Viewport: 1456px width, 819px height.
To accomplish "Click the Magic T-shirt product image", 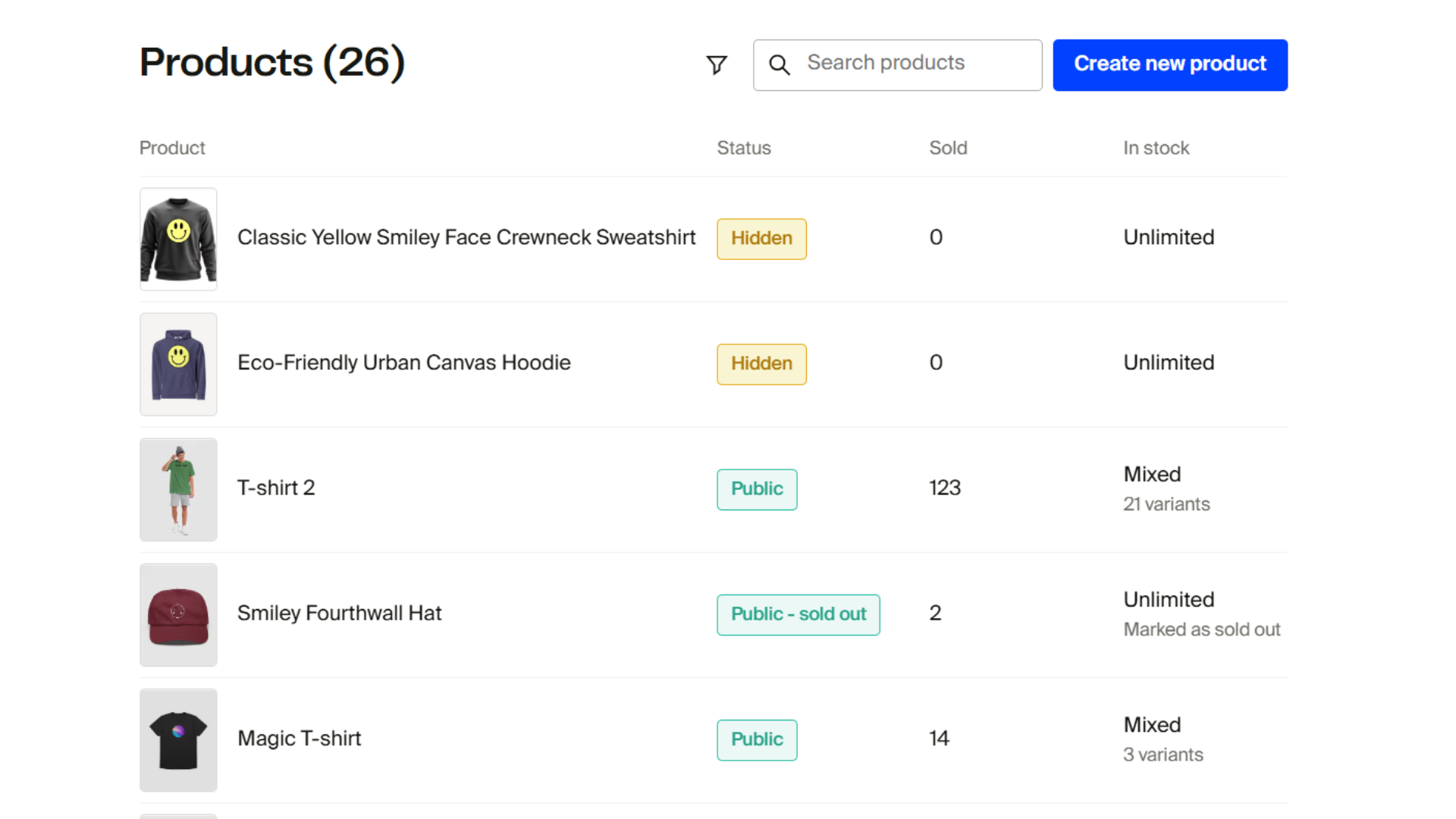I will pos(177,739).
